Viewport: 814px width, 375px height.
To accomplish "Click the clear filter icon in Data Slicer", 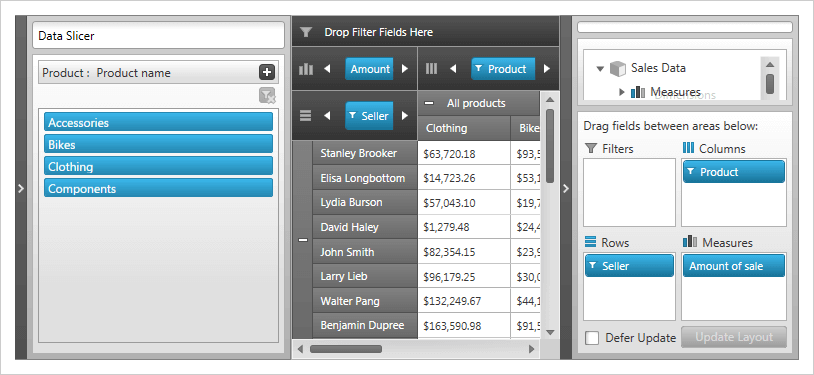I will pos(267,96).
